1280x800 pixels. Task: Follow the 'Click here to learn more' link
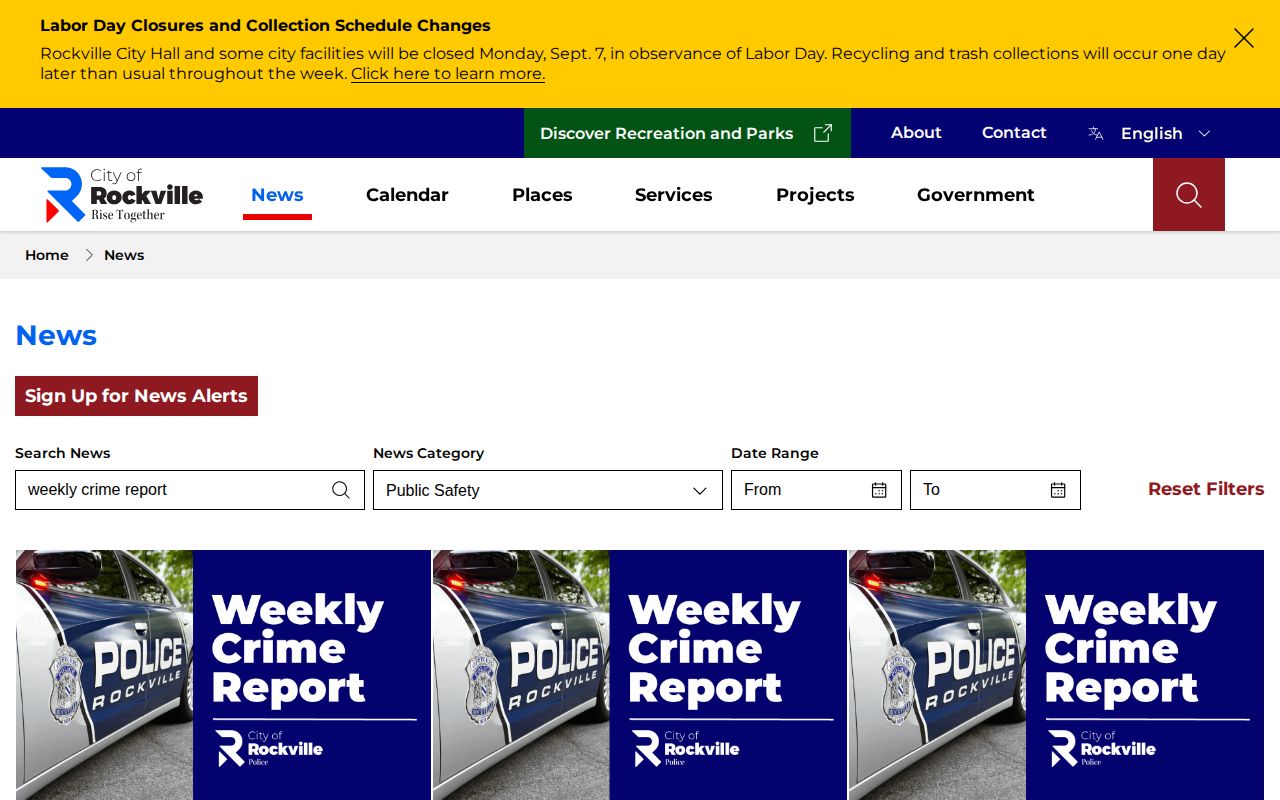point(448,74)
